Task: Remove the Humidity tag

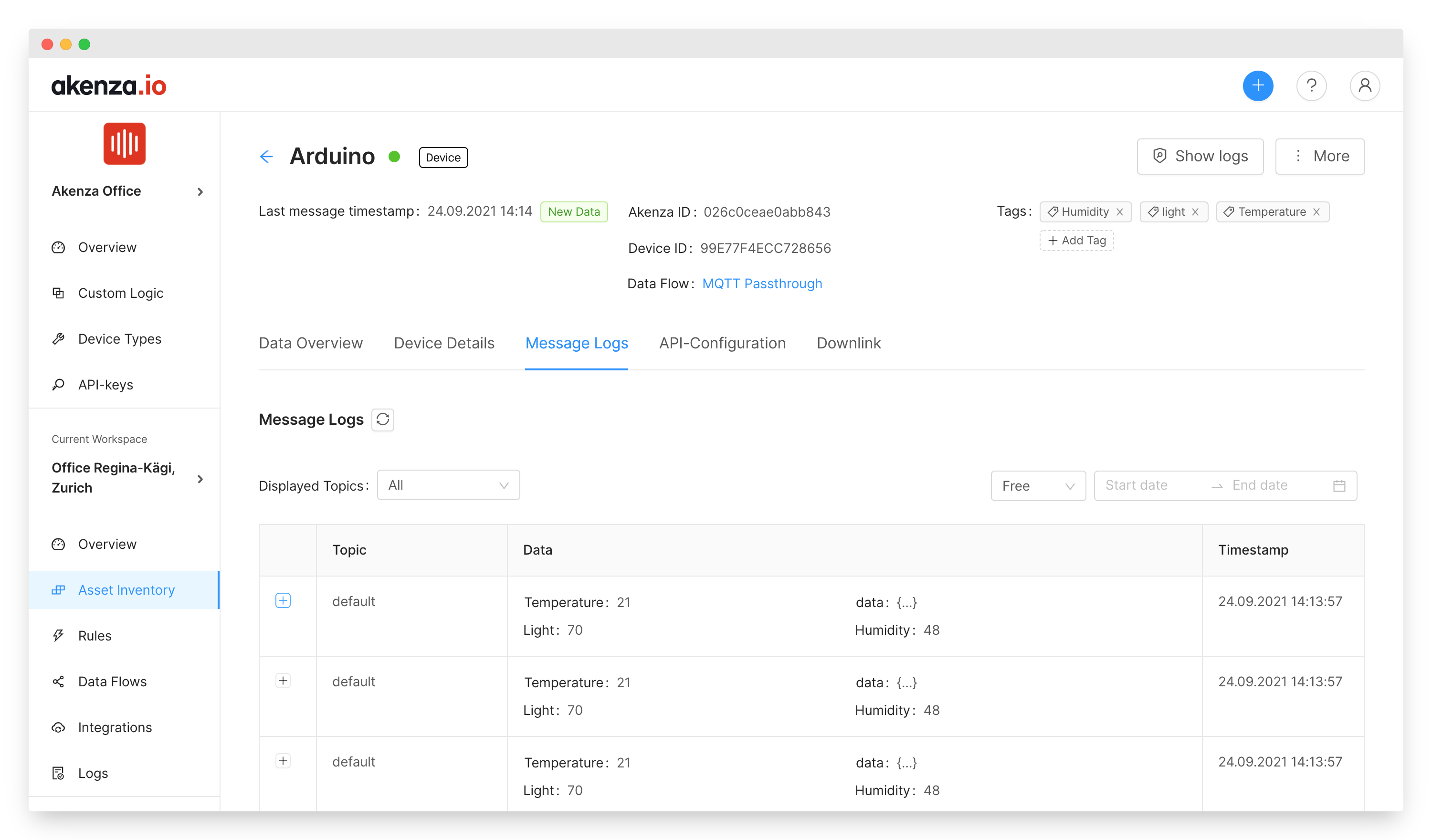Action: (1119, 212)
